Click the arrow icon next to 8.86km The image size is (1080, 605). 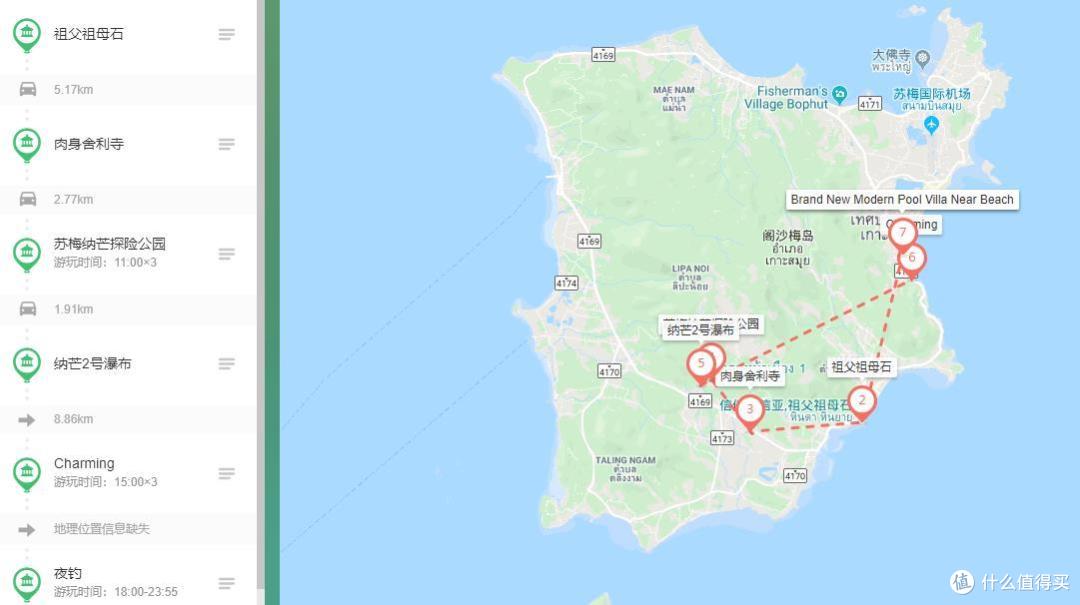27,419
